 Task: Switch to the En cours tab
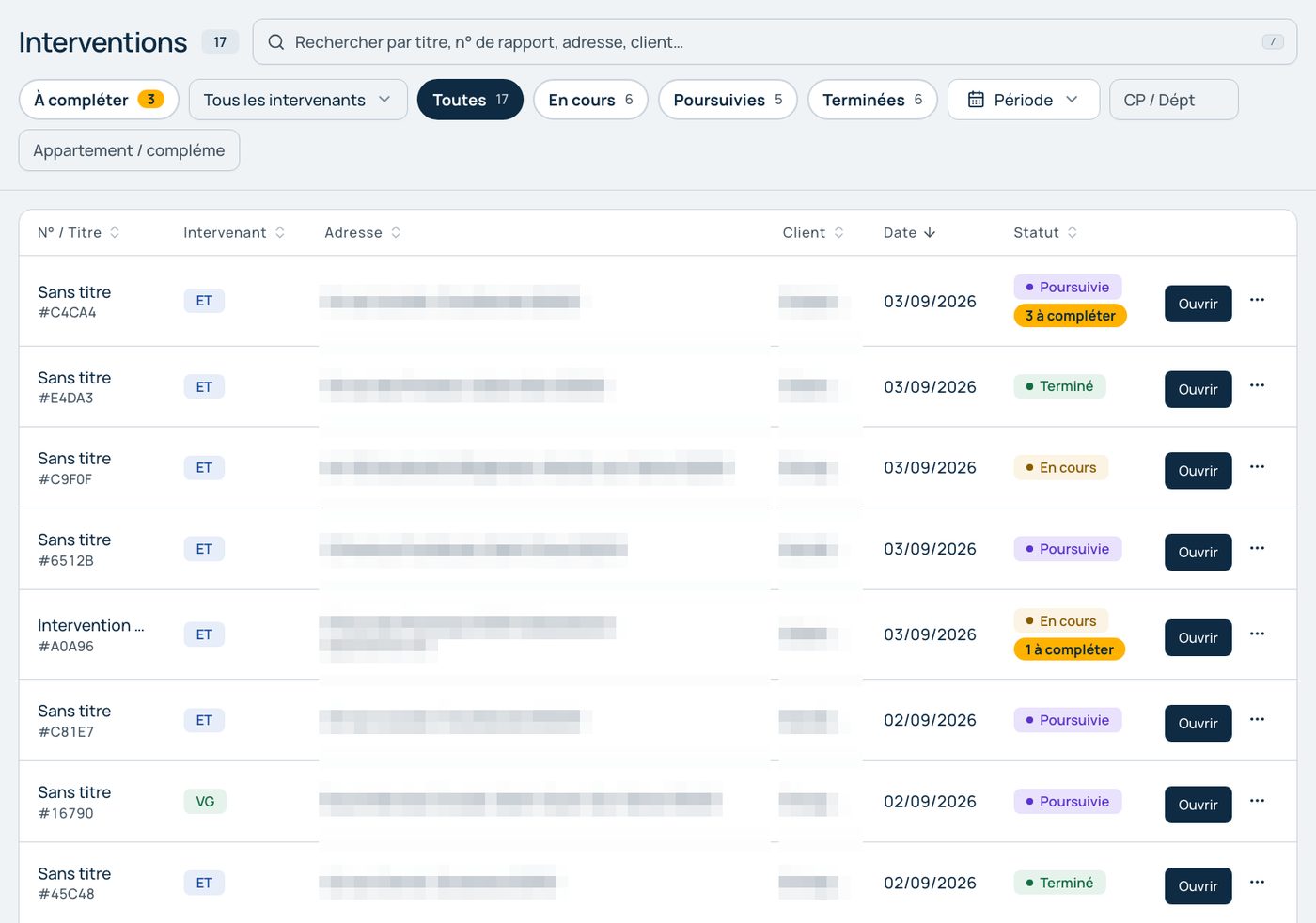(590, 100)
